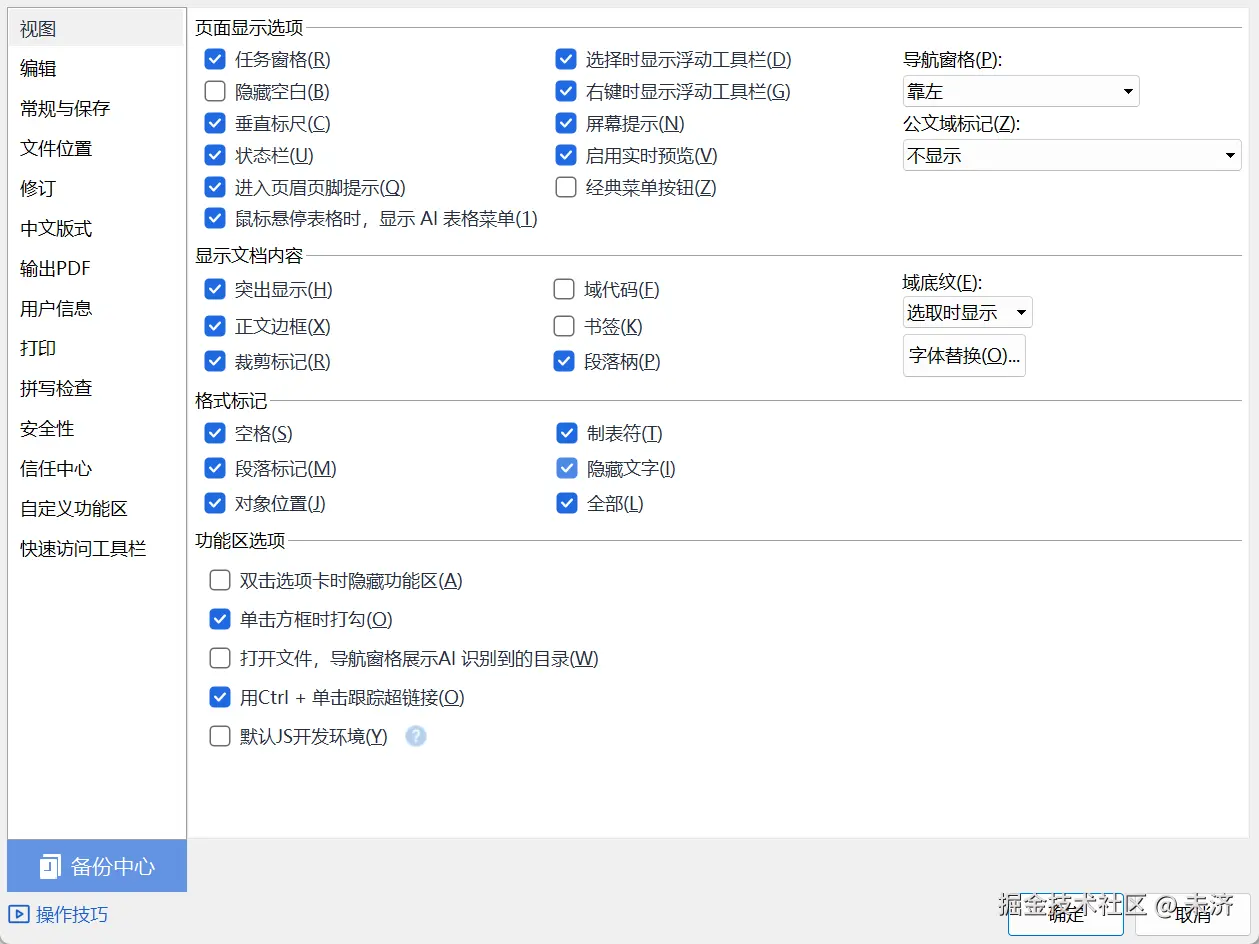Image resolution: width=1259 pixels, height=944 pixels.
Task: Enable the 隐藏空白 option
Action: (x=215, y=92)
